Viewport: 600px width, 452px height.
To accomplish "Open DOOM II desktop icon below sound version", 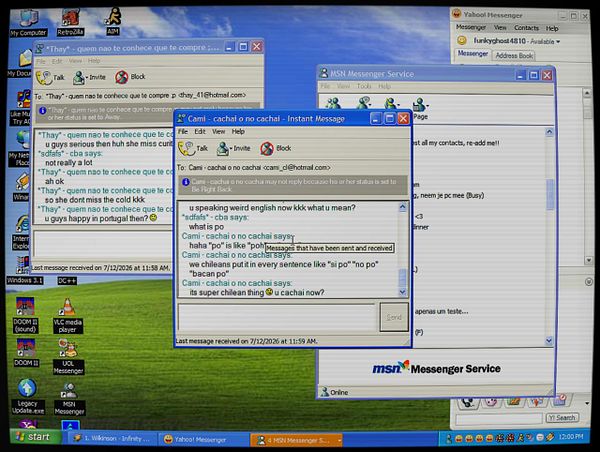I will tap(26, 353).
